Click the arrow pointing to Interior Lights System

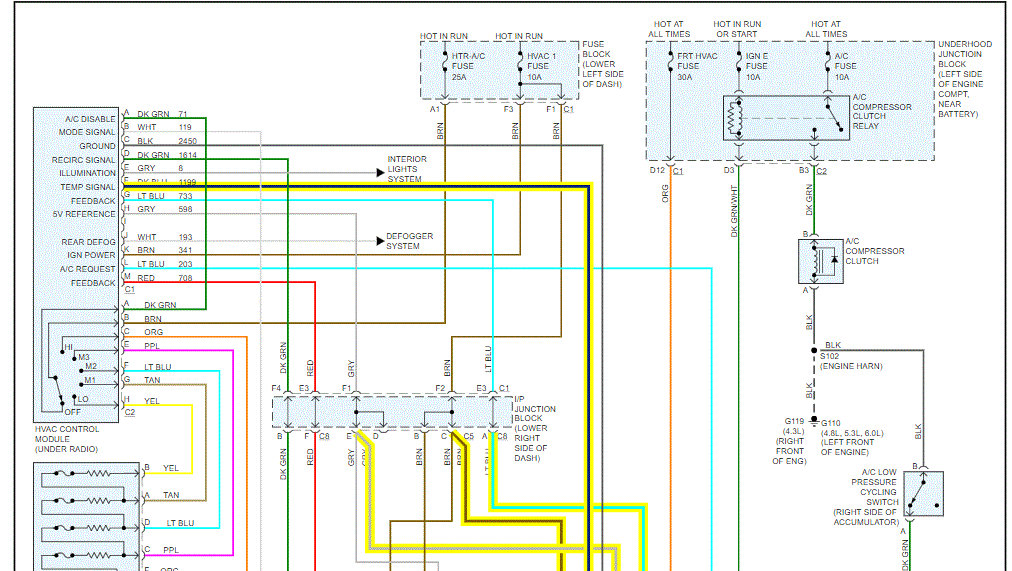380,172
